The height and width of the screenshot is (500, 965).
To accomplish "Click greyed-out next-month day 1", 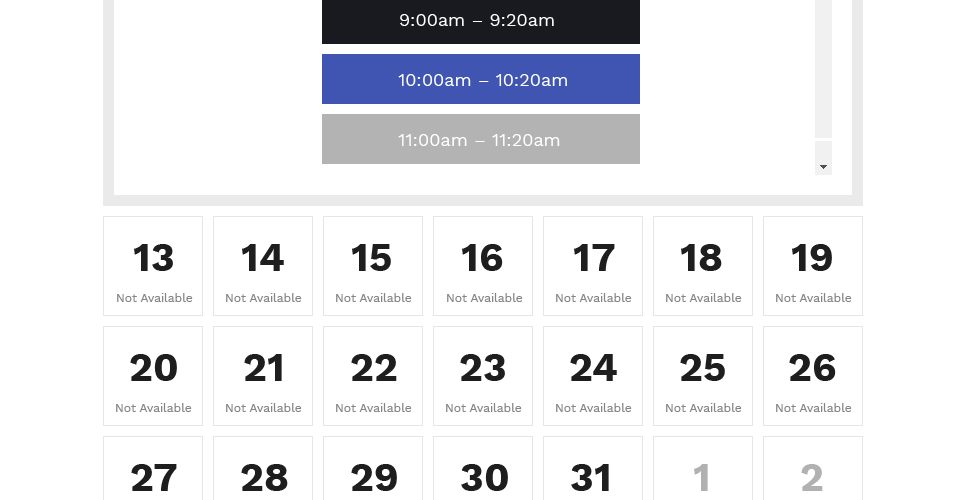I will click(x=703, y=469).
